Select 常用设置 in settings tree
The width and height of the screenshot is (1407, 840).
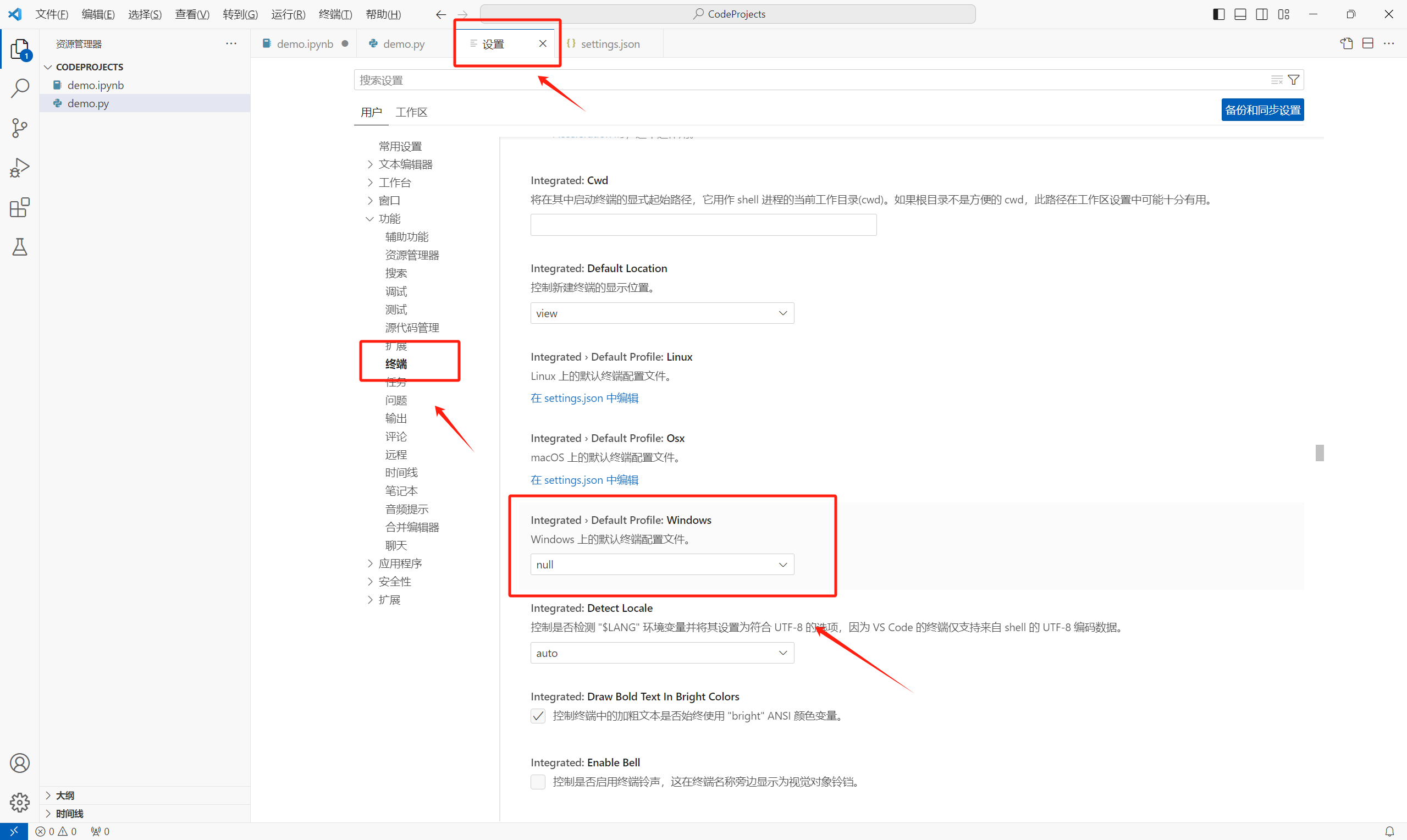coord(400,146)
